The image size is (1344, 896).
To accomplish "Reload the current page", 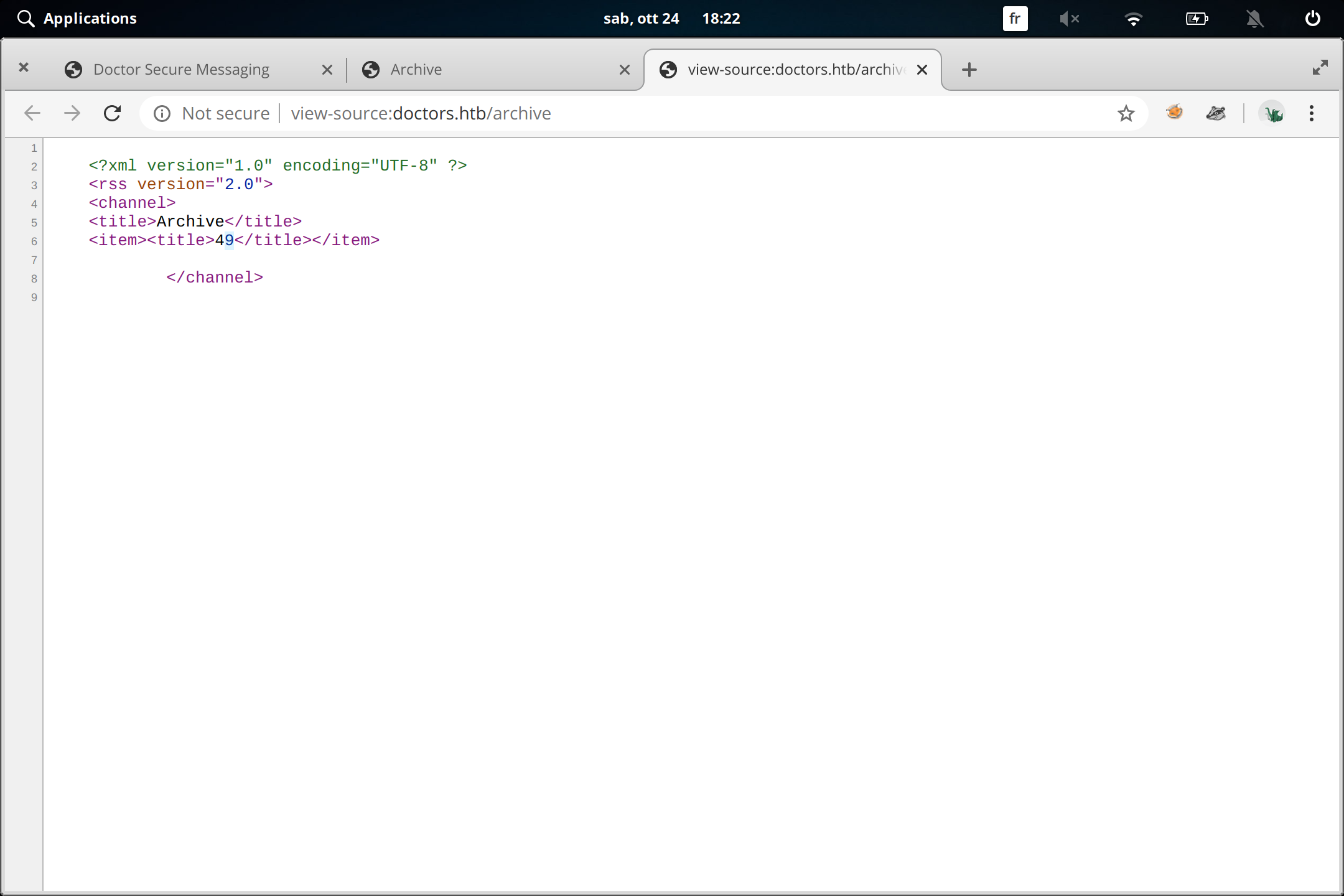I will tap(113, 113).
